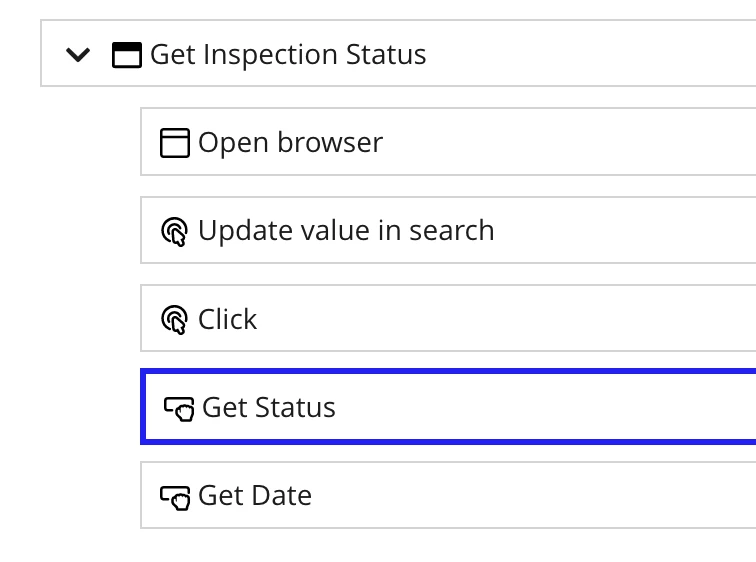This screenshot has height=562, width=756.
Task: Click the pointer icon of Update value in search
Action: 174,231
